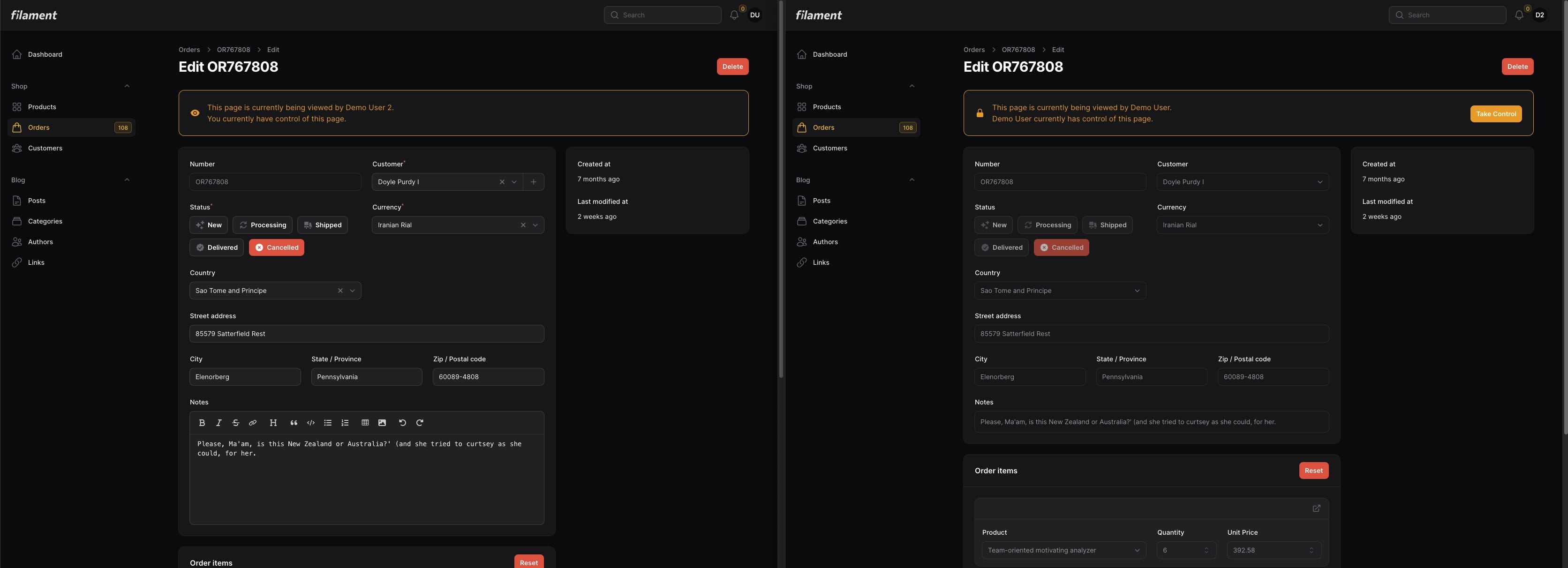Insert a link using the Notes editor toolbar

[x=252, y=422]
